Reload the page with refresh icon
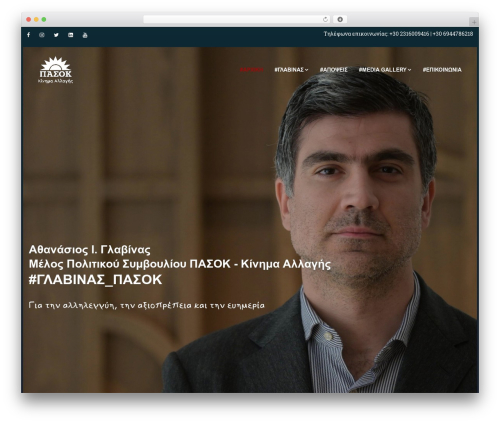500x423 pixels. coord(325,19)
